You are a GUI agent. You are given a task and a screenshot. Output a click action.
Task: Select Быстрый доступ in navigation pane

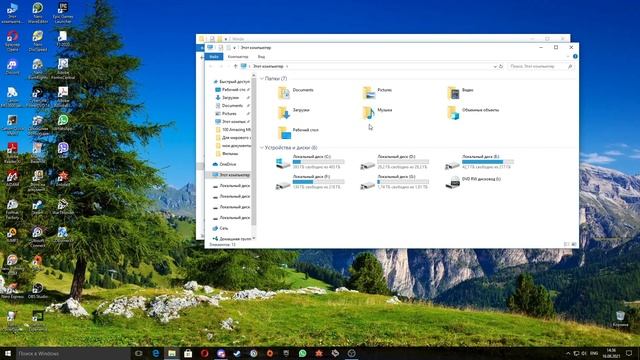231,82
